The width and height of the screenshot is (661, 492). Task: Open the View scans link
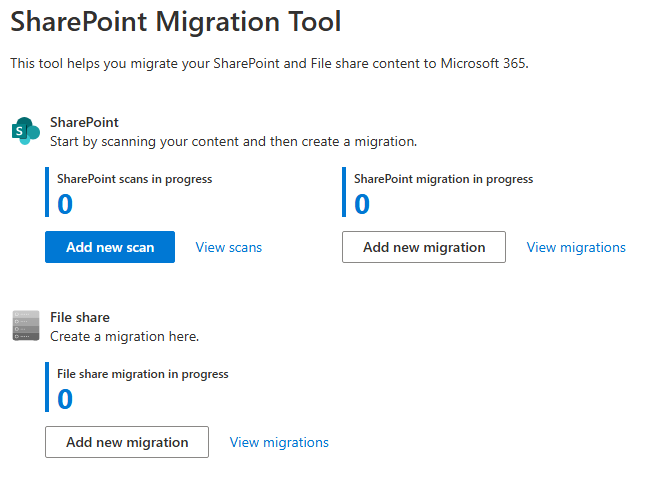(228, 247)
